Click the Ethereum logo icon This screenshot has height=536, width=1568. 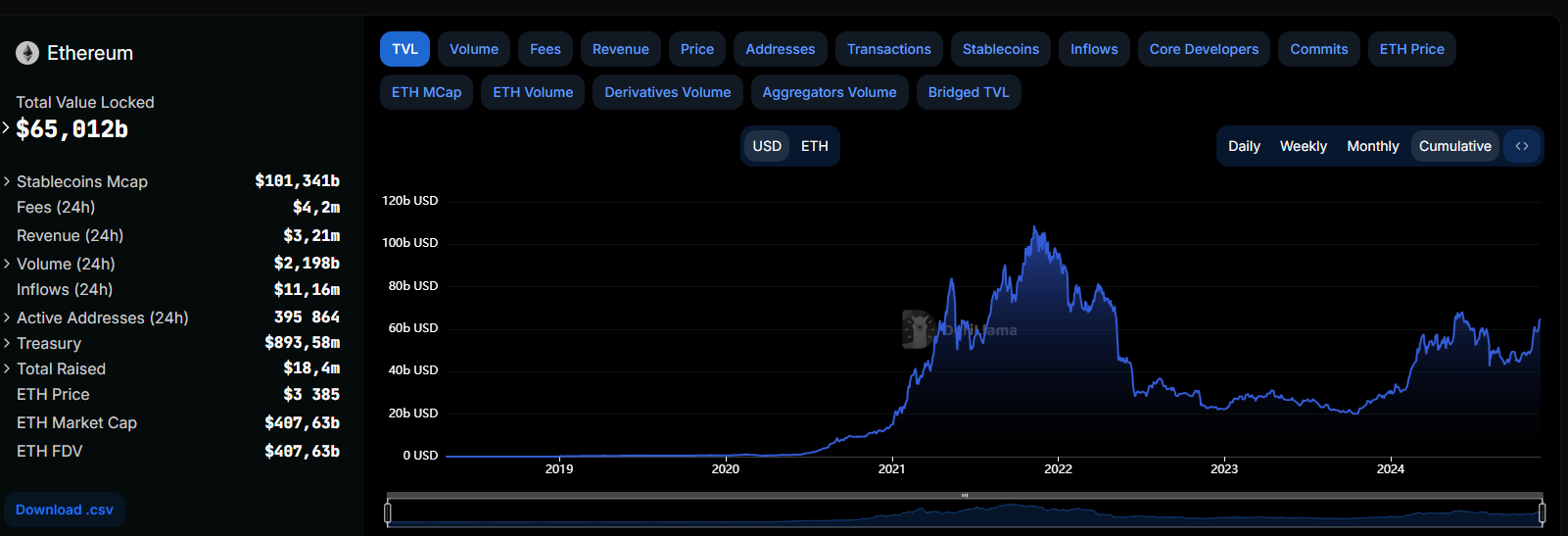tap(27, 53)
